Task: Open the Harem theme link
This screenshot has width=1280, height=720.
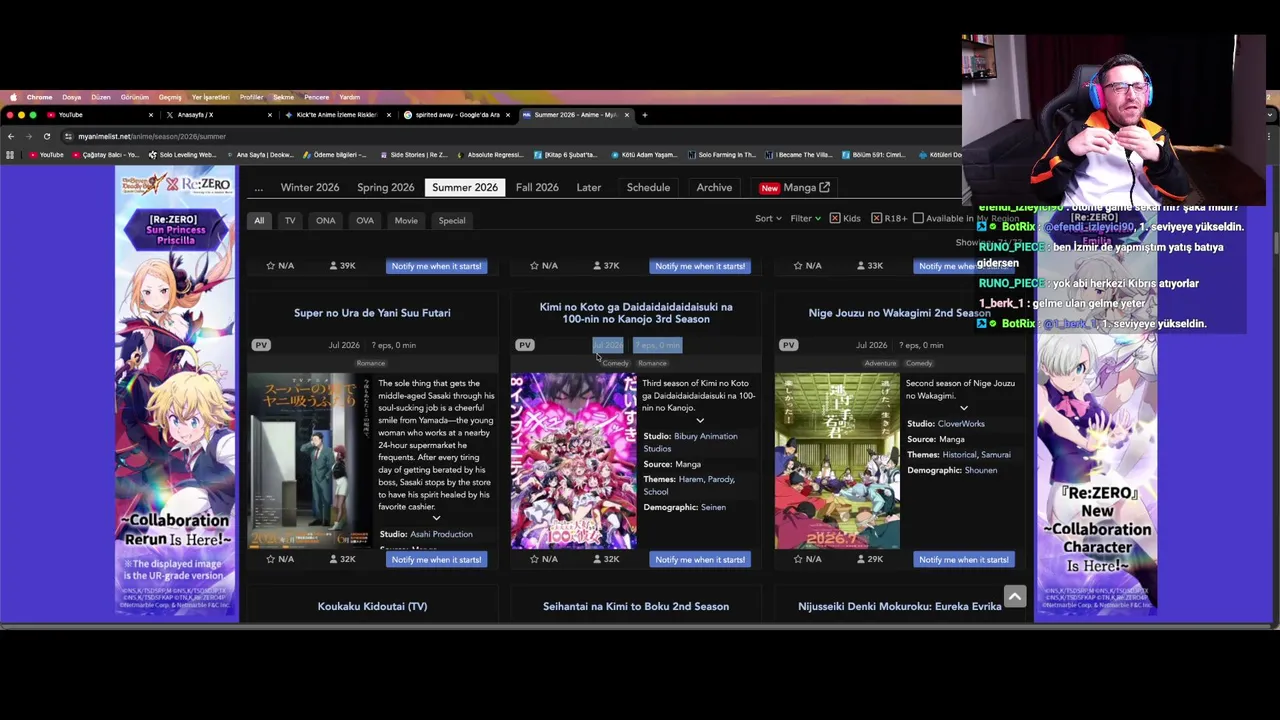Action: pyautogui.click(x=691, y=479)
